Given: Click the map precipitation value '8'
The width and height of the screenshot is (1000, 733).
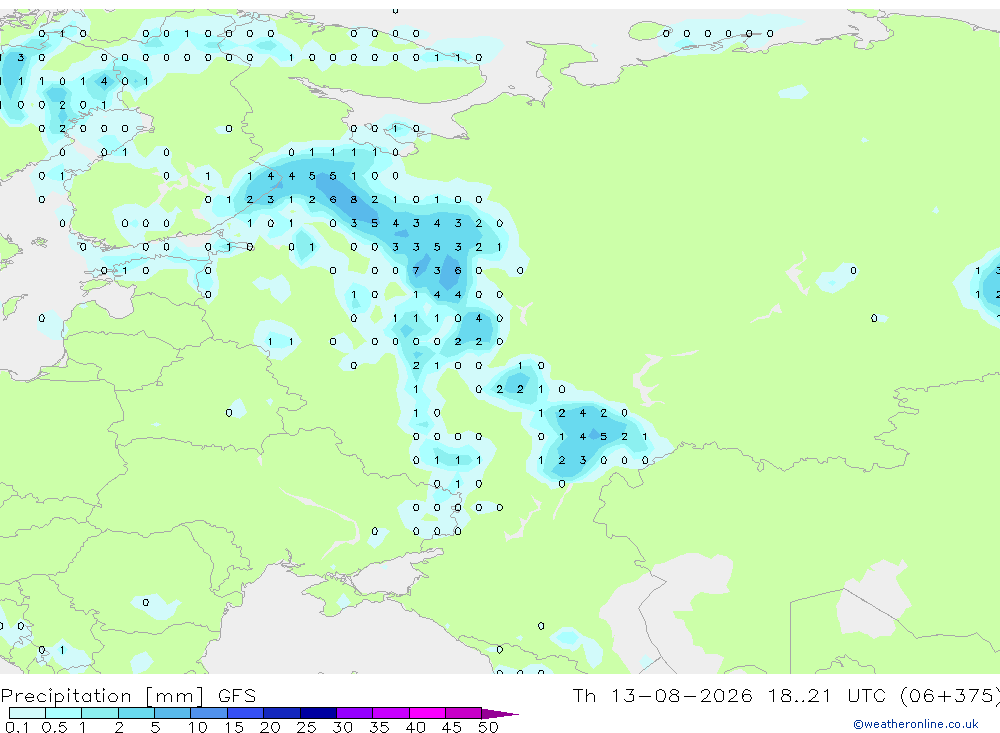Looking at the screenshot, I should pyautogui.click(x=353, y=199).
